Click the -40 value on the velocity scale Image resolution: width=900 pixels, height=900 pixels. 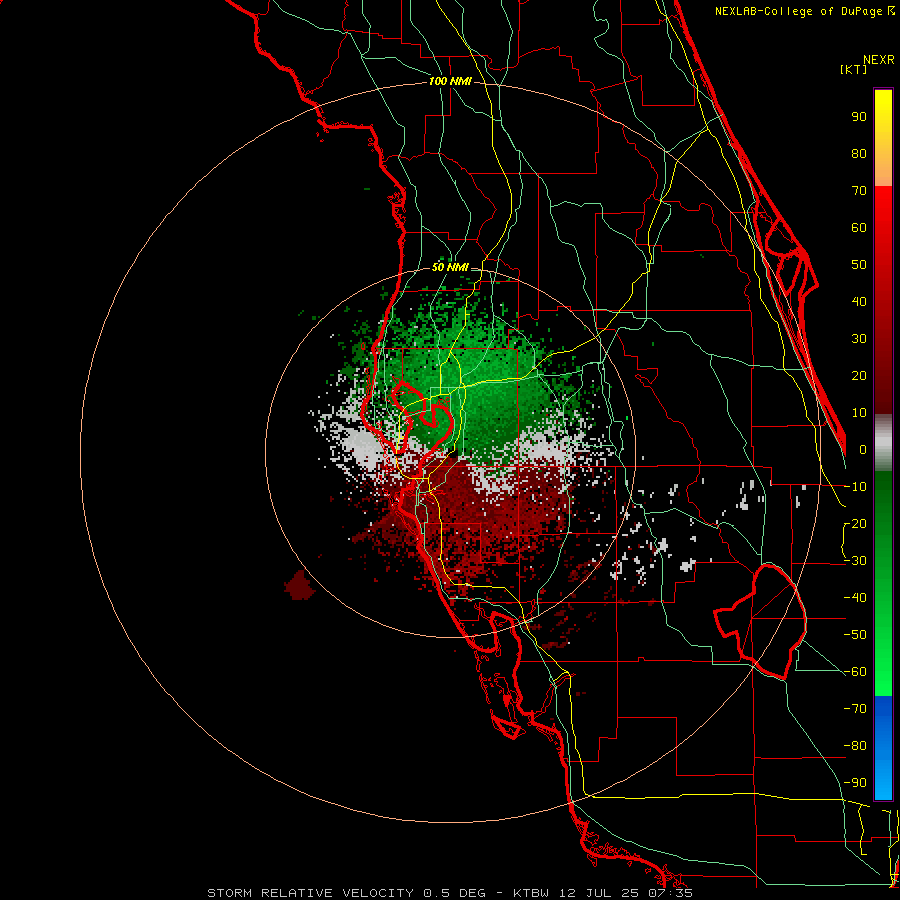pyautogui.click(x=855, y=598)
